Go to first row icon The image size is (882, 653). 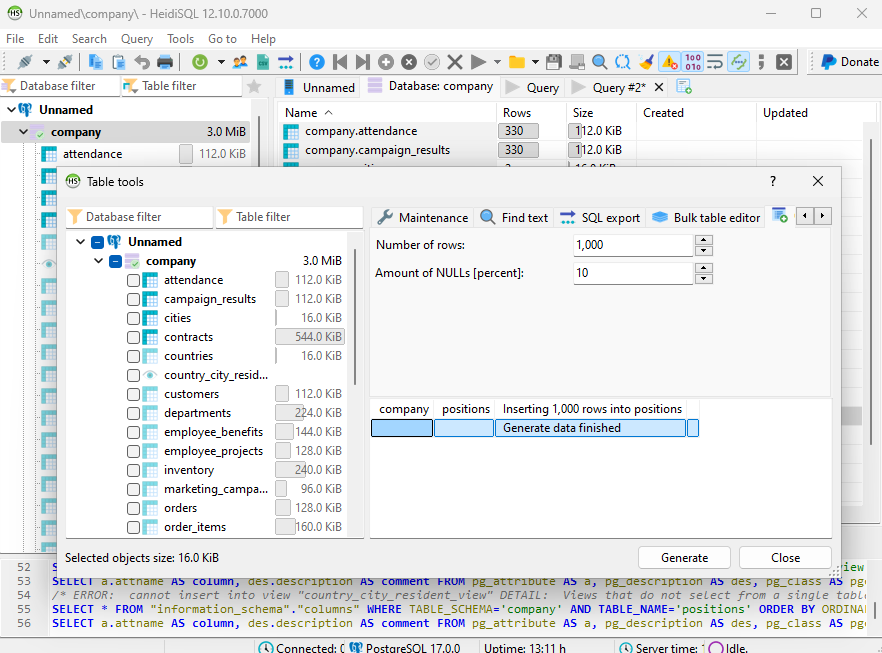[x=340, y=62]
